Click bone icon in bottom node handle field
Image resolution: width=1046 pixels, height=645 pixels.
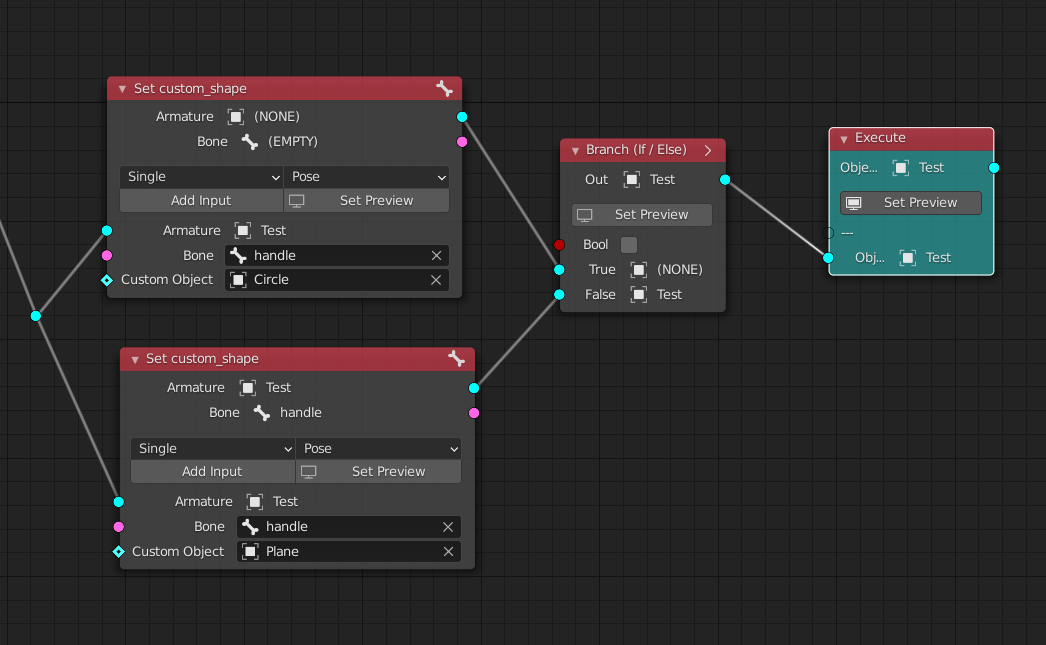[x=250, y=527]
